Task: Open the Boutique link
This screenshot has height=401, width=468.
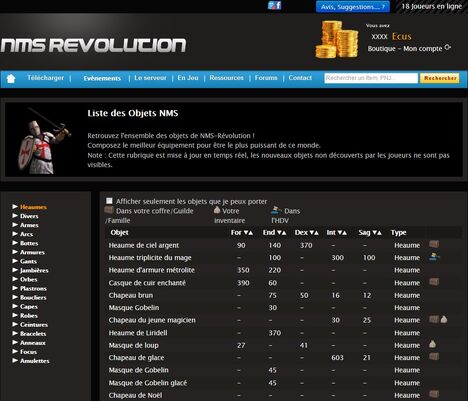Action: pos(381,49)
